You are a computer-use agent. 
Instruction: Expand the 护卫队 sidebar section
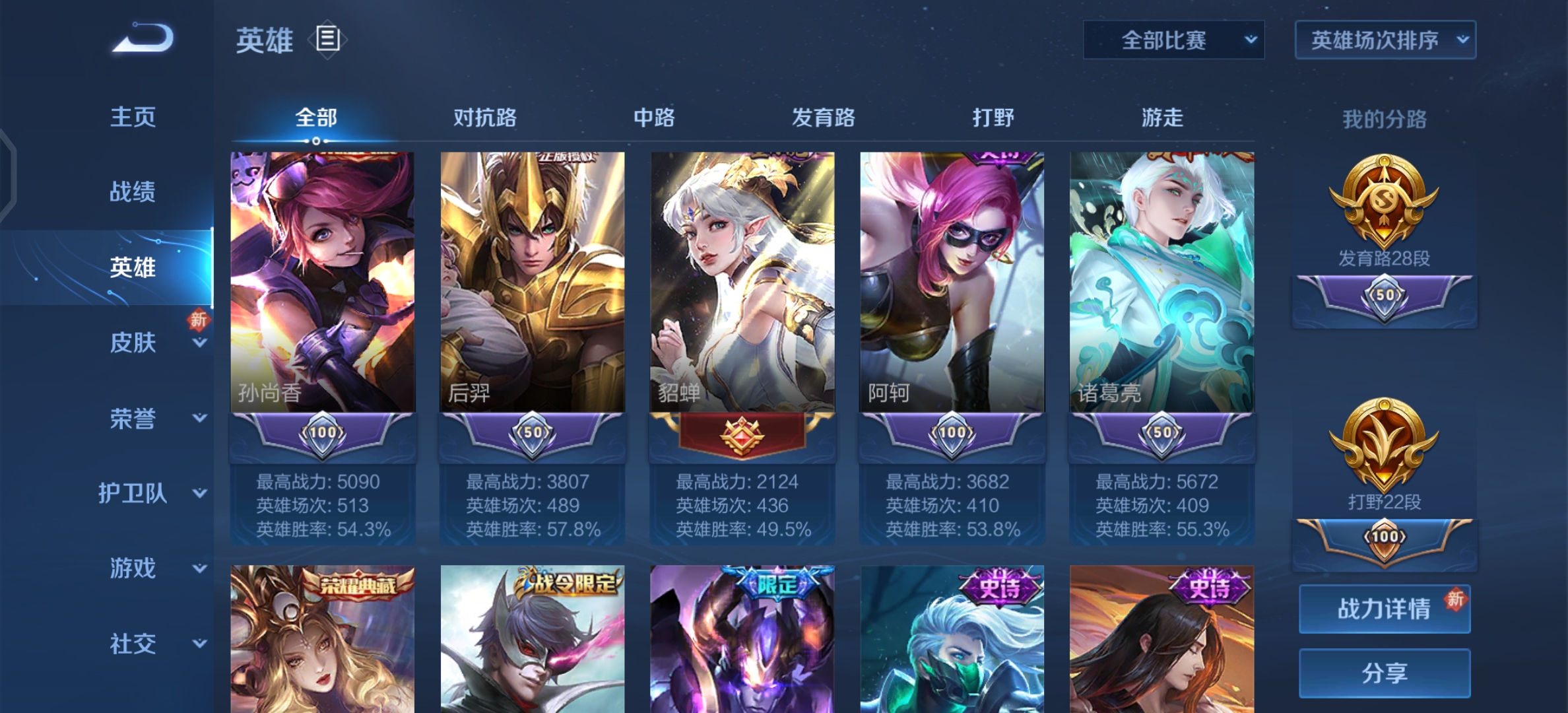152,493
